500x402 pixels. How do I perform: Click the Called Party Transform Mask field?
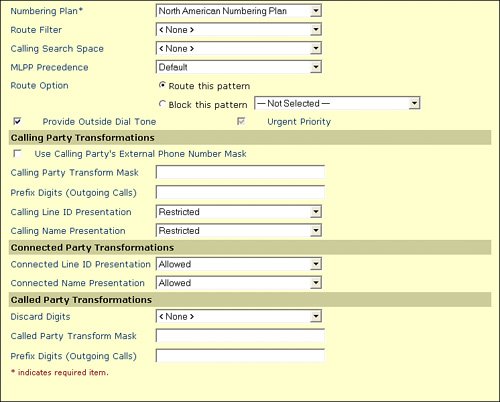point(240,336)
